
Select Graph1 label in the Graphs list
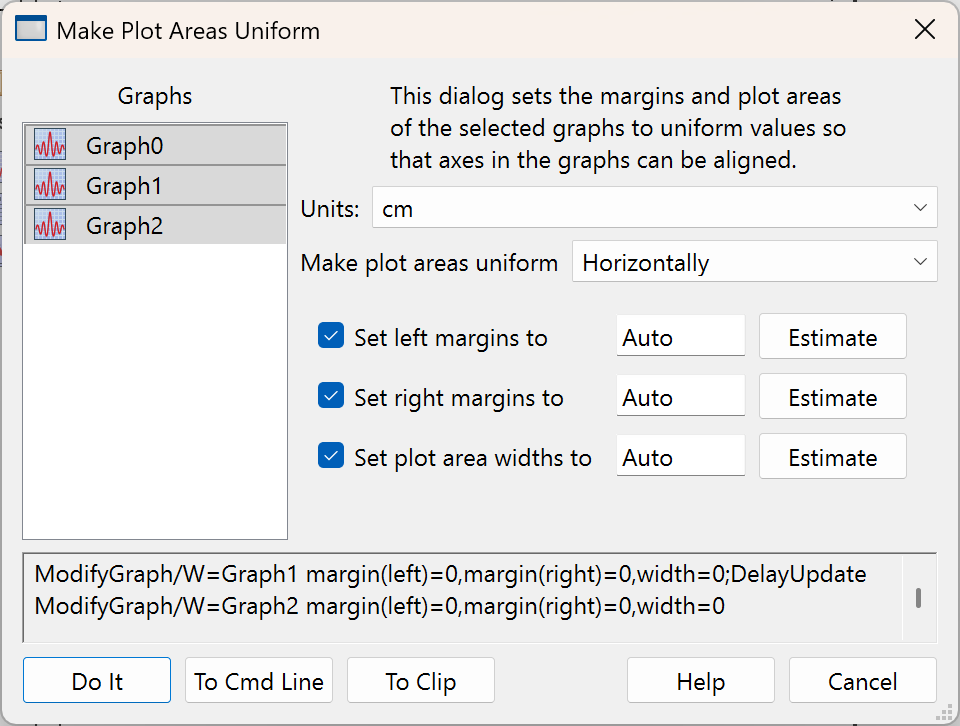(124, 186)
